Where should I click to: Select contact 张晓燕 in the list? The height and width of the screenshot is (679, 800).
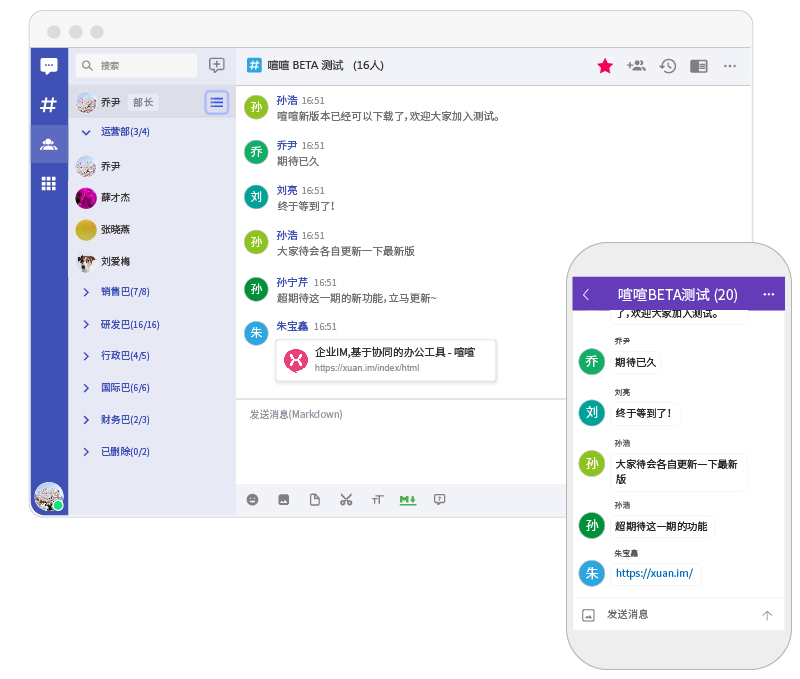(115, 229)
